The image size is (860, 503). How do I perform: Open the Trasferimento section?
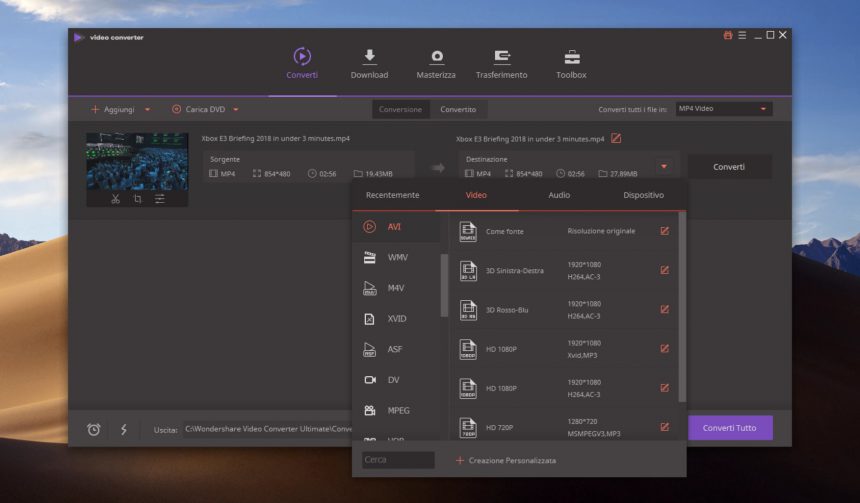coord(501,64)
